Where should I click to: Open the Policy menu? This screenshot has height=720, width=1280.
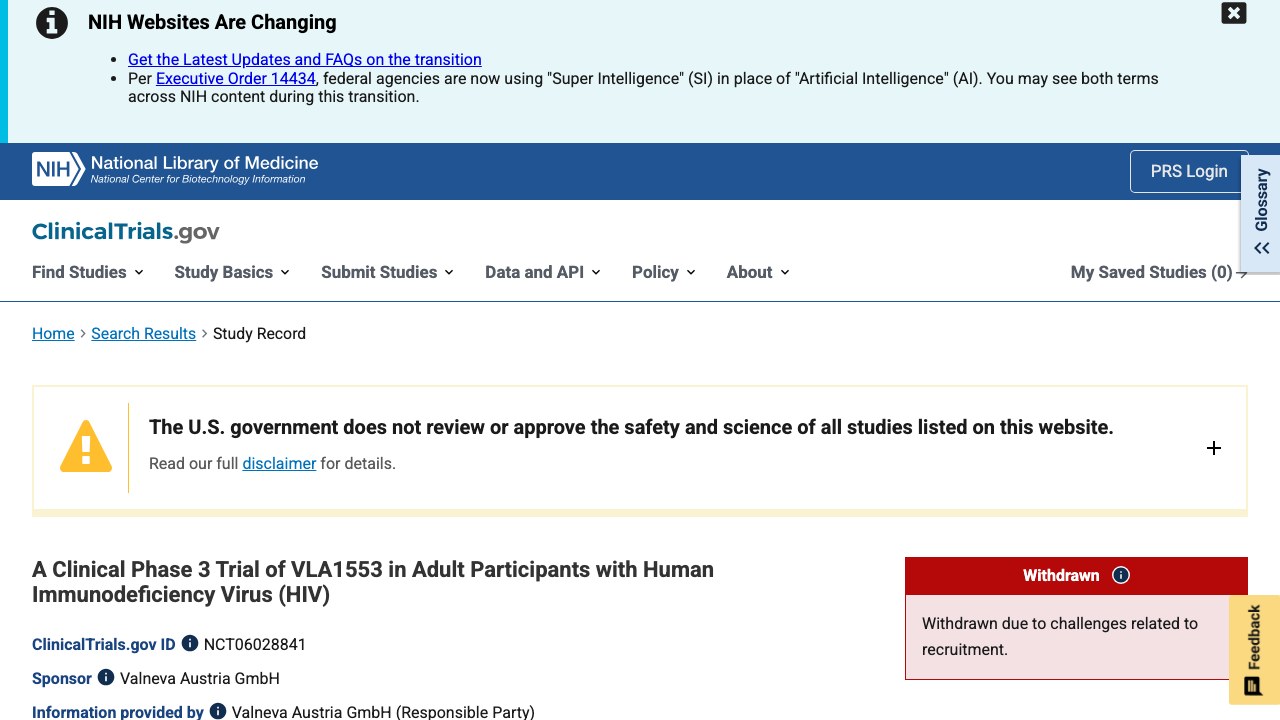663,272
